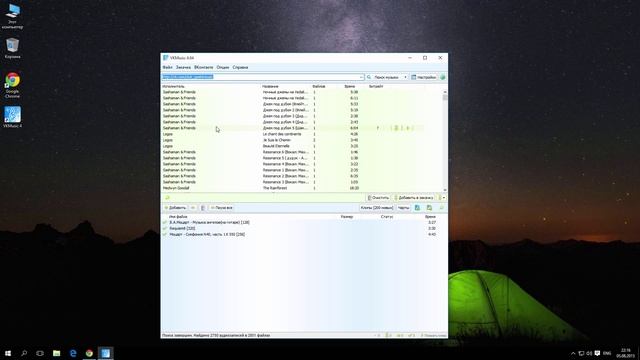The width and height of the screenshot is (640, 360).
Task: Open the Action Center tray icon
Action: tap(598, 353)
